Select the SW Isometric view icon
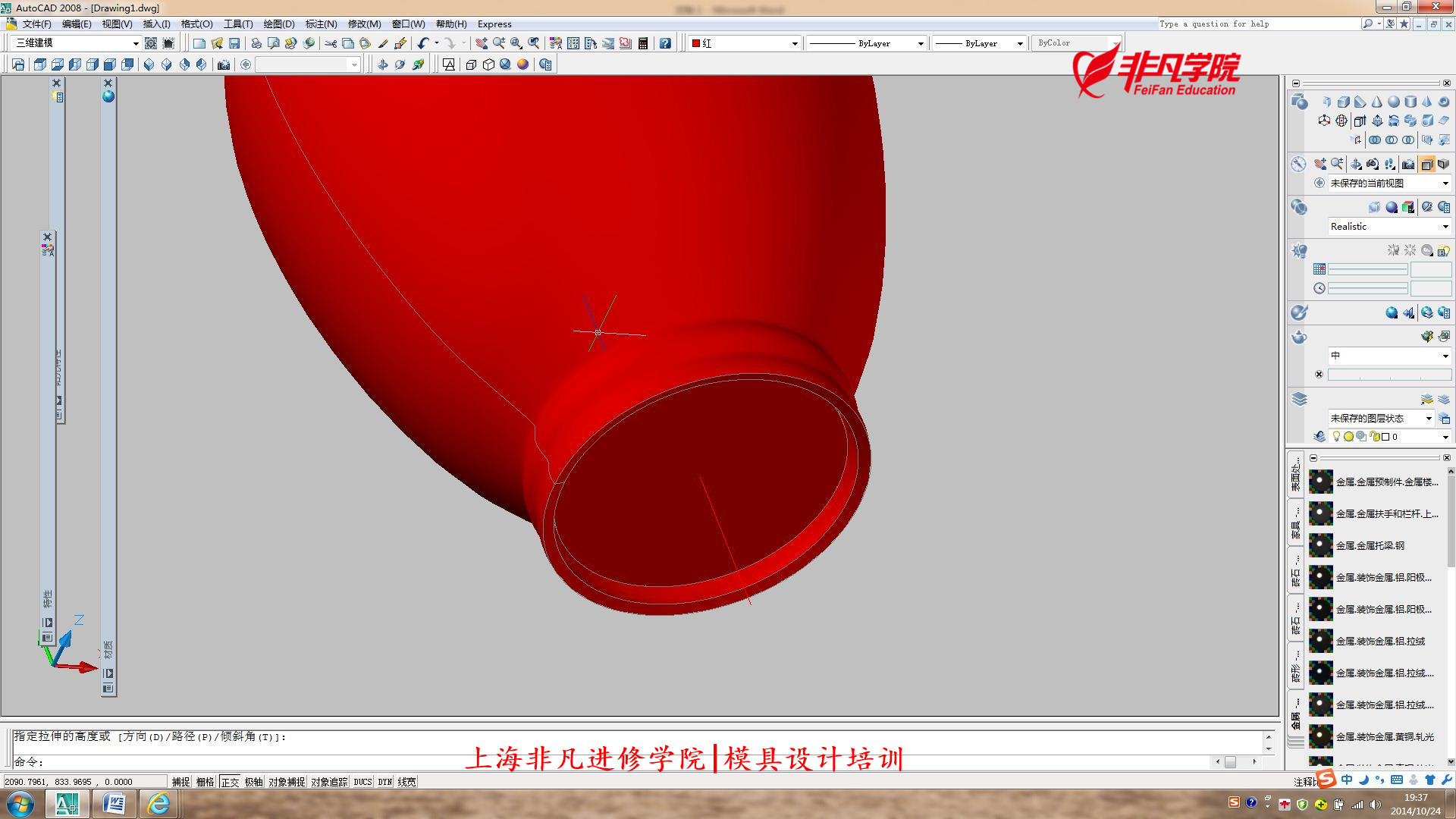Screen dimensions: 1456x819 [149, 64]
